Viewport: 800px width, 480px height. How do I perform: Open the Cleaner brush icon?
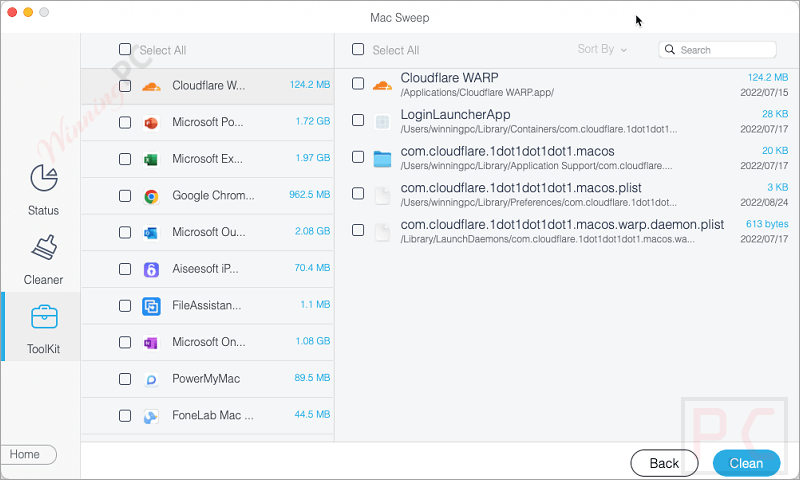44,247
